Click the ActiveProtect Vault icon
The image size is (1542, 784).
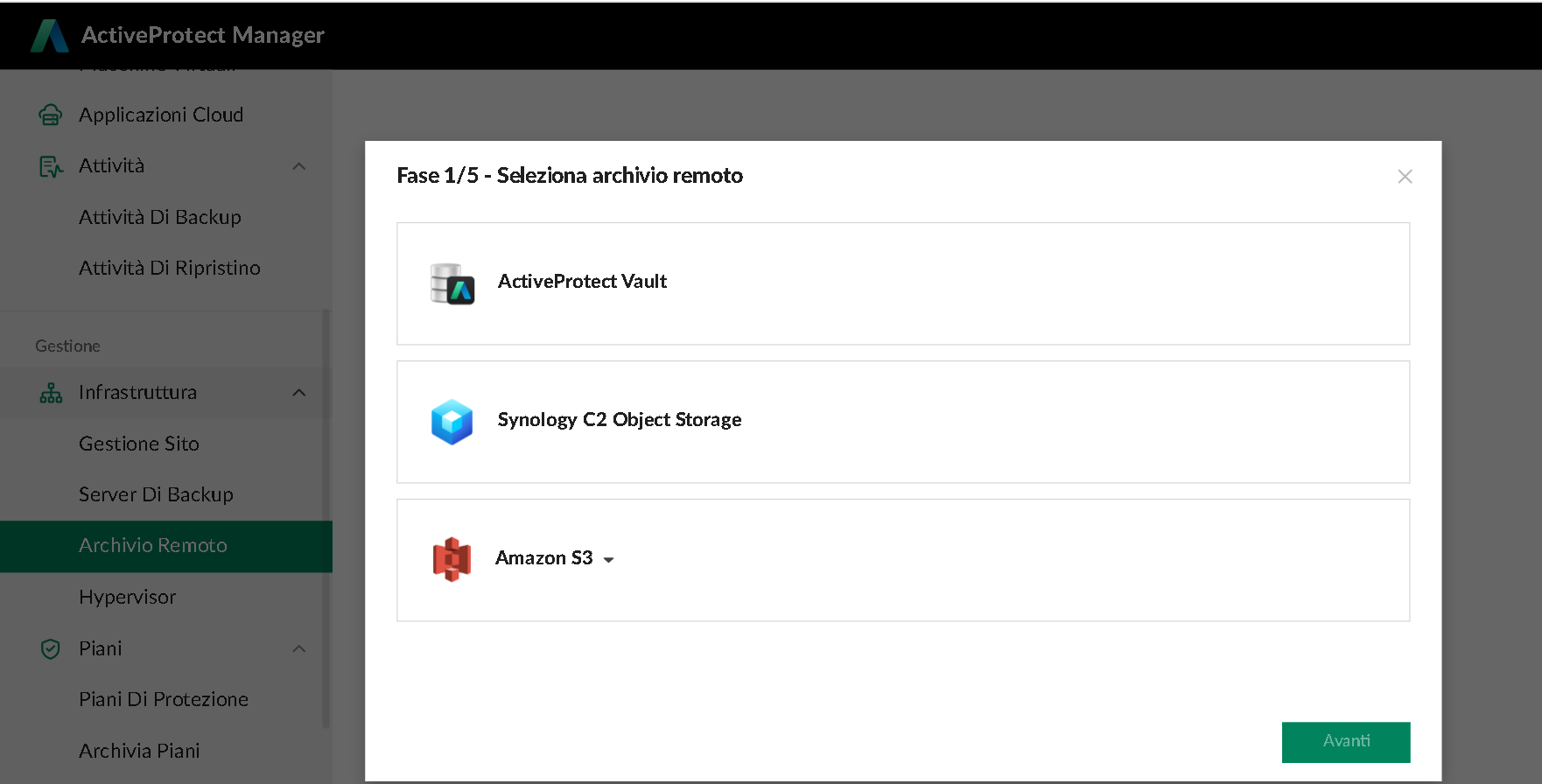pos(452,283)
